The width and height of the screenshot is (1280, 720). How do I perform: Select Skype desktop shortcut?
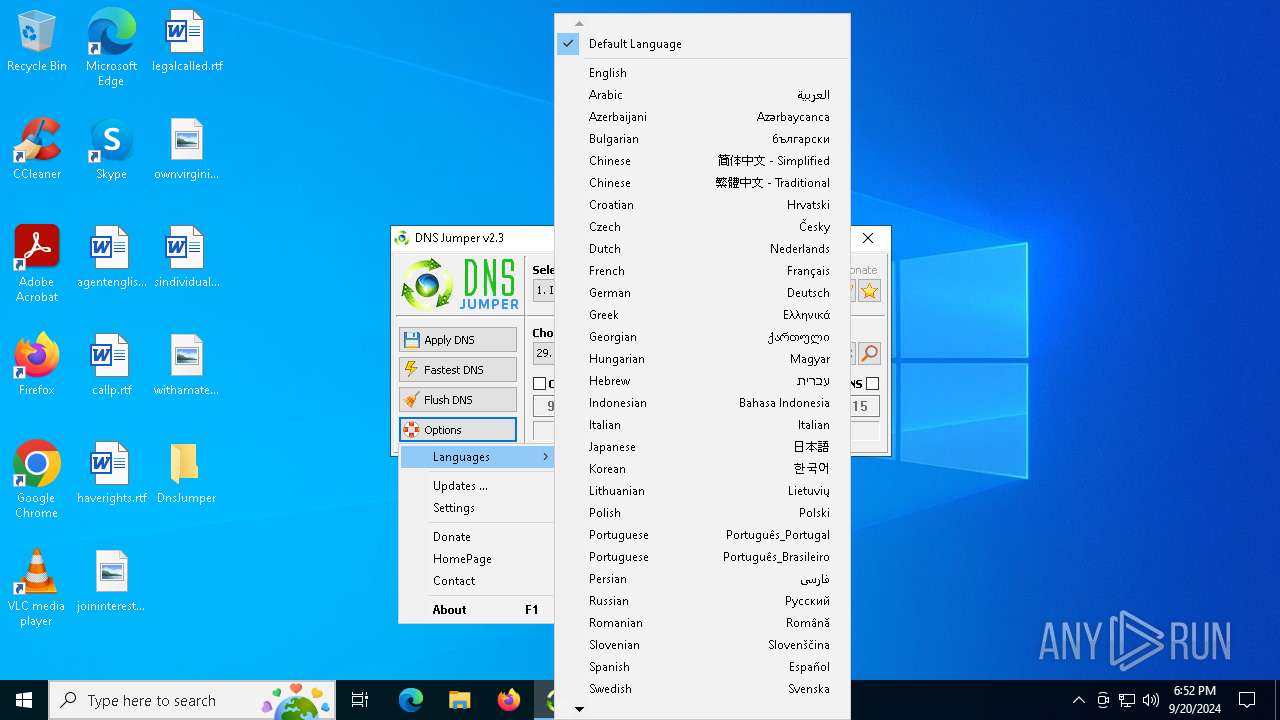[x=111, y=150]
